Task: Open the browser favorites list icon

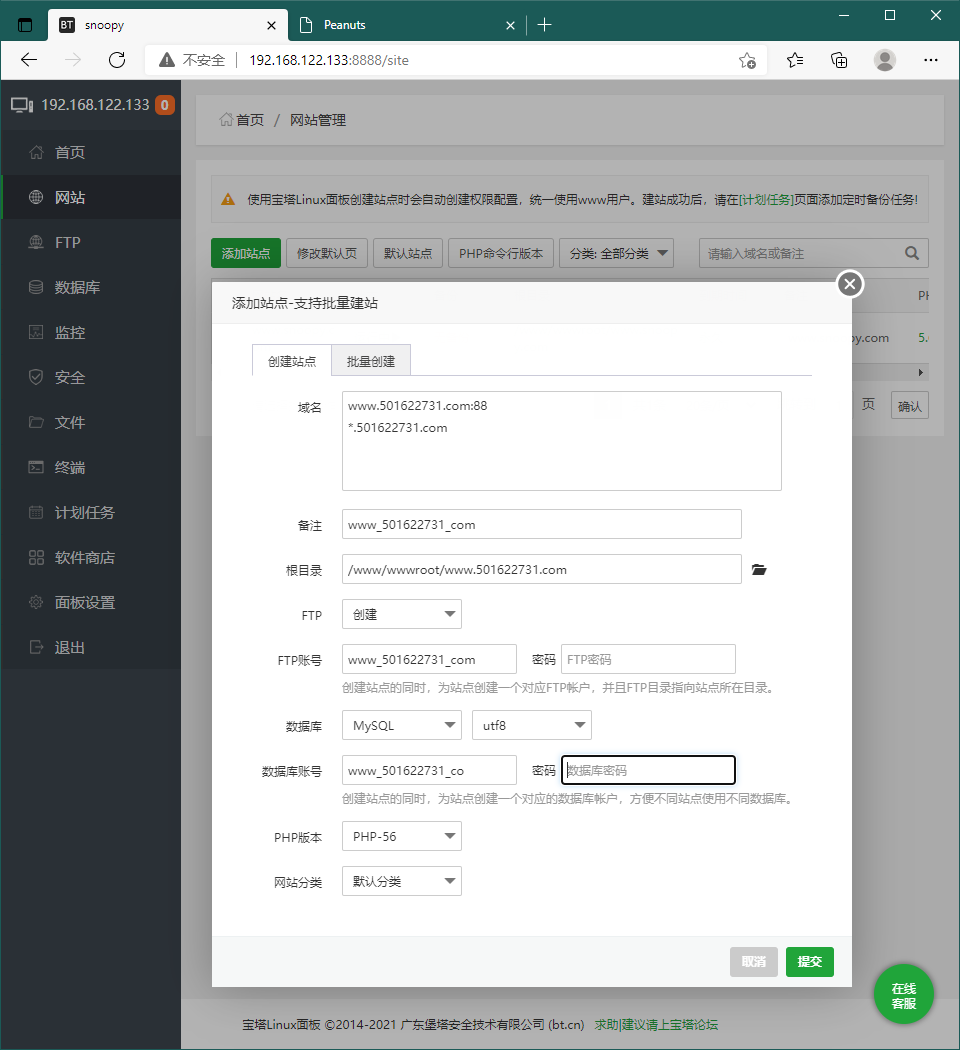Action: pos(795,60)
